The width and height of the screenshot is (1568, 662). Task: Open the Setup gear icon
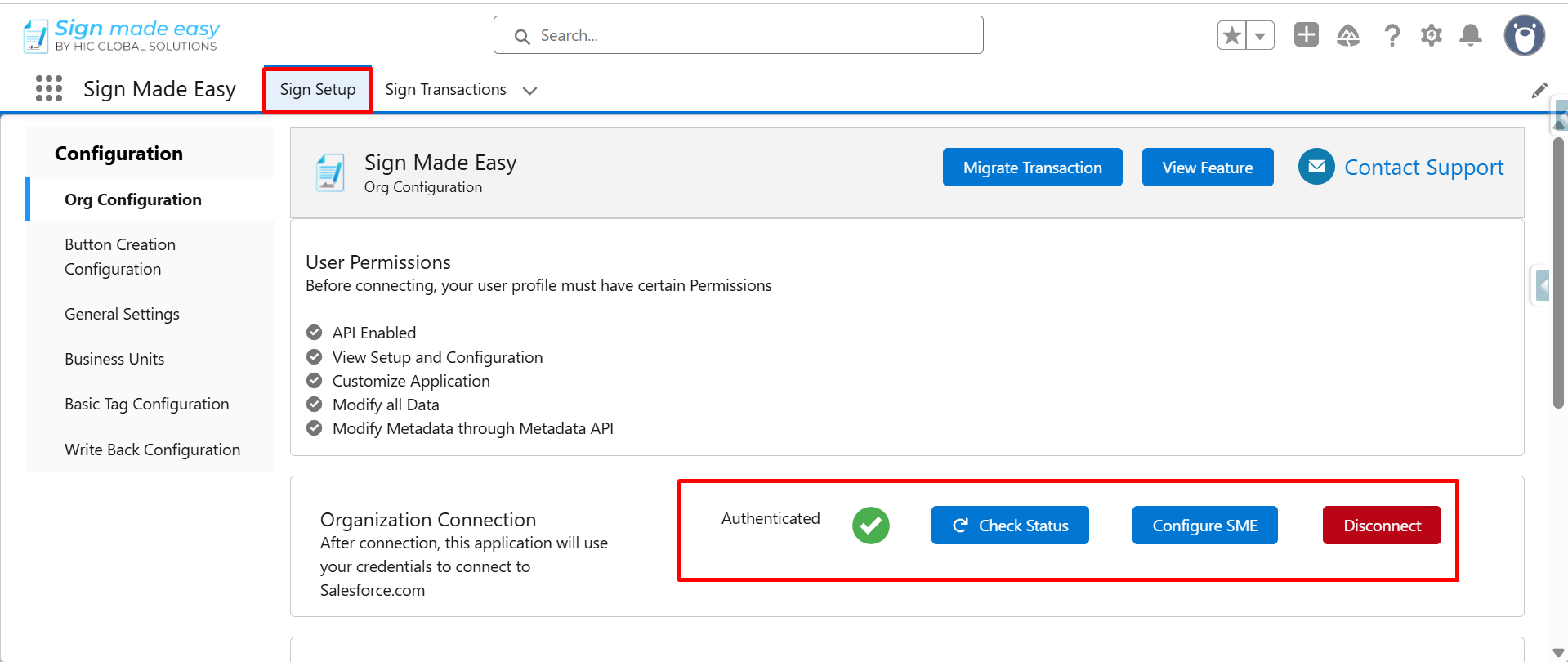click(1432, 35)
